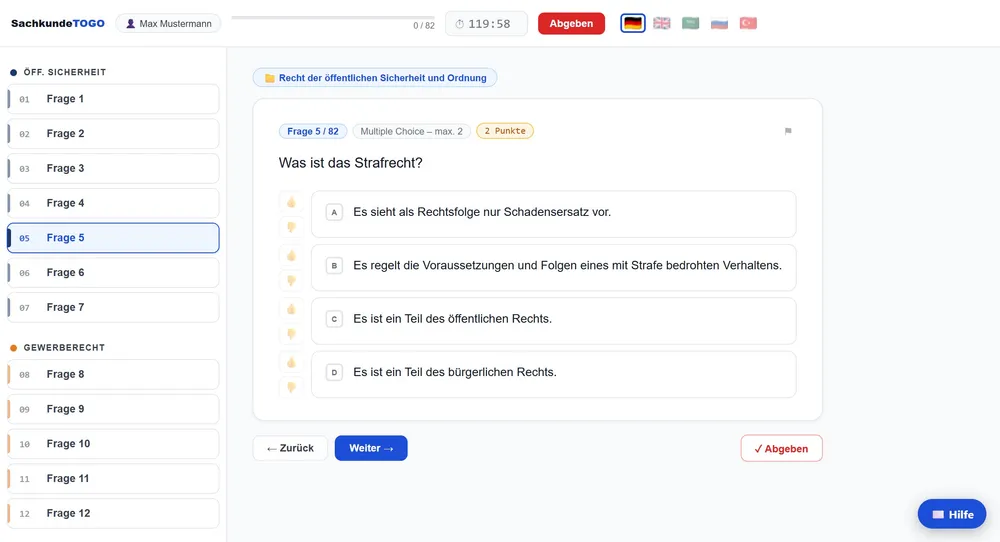Click the Max Mustermann user chip
The image size is (1000, 542).
pyautogui.click(x=168, y=24)
